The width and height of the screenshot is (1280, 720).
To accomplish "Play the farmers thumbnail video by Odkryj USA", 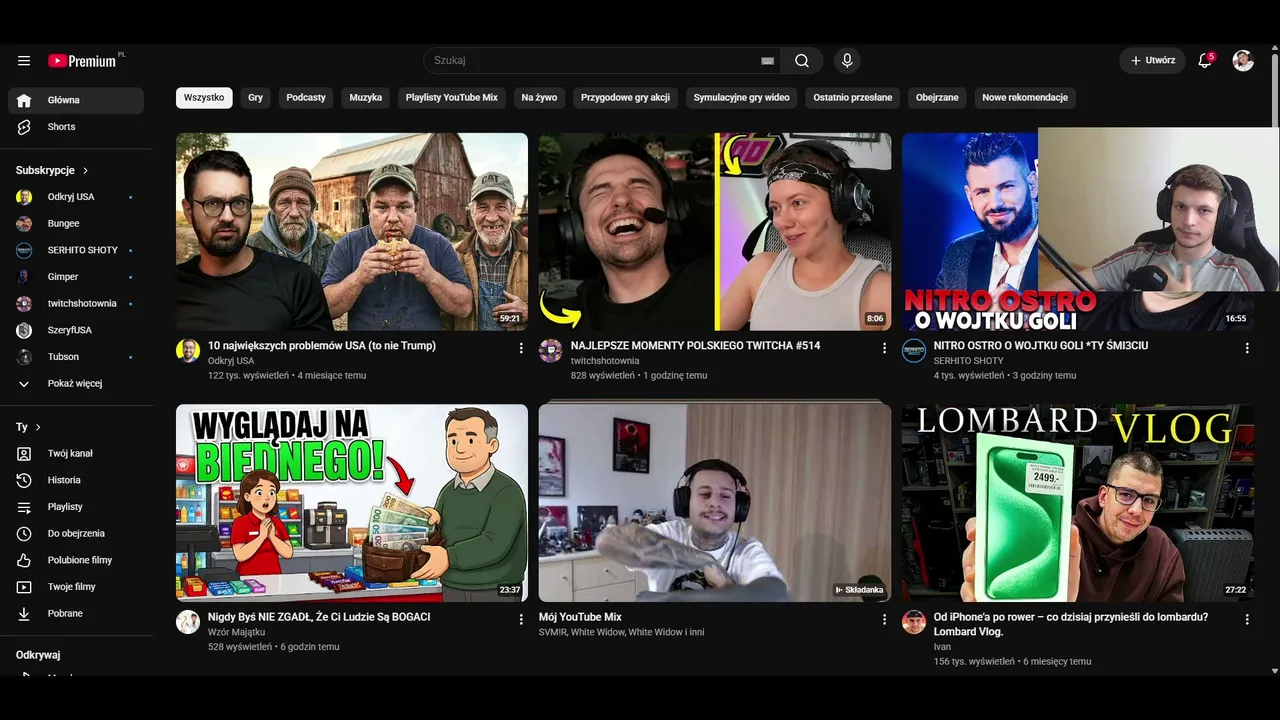I will 352,232.
